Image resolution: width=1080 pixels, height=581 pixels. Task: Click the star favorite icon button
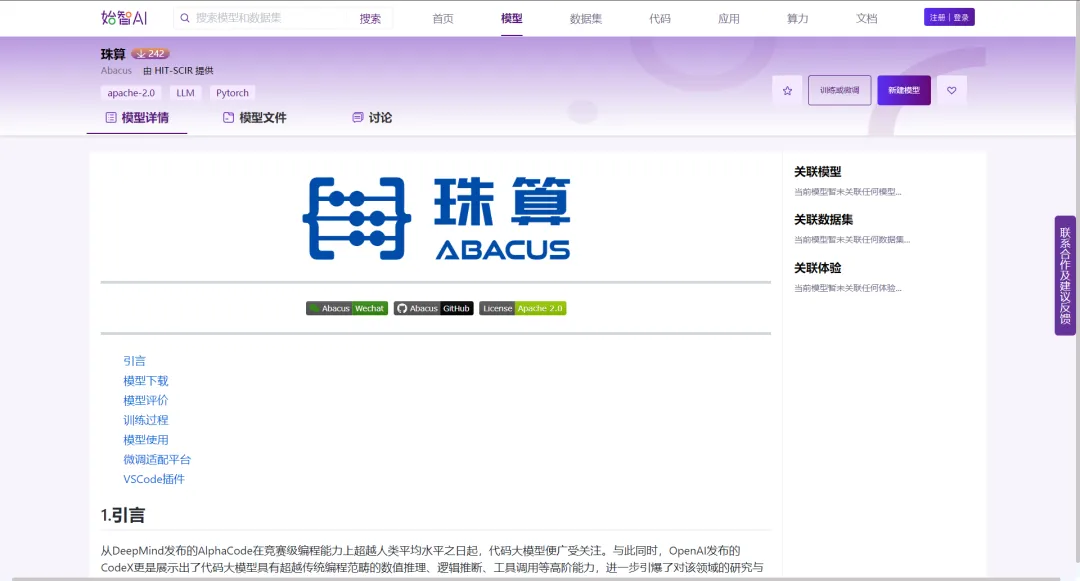point(787,90)
